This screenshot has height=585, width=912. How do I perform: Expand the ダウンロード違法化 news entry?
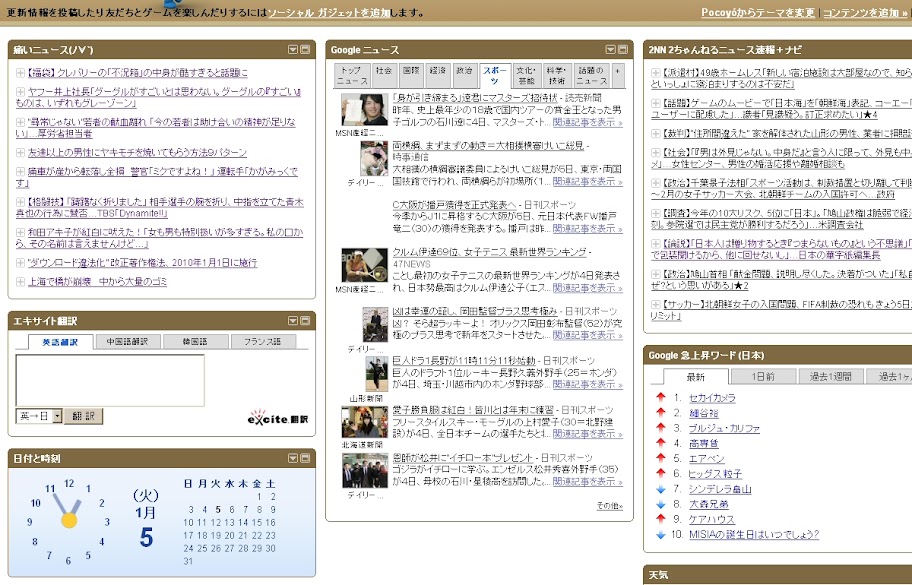[20, 263]
